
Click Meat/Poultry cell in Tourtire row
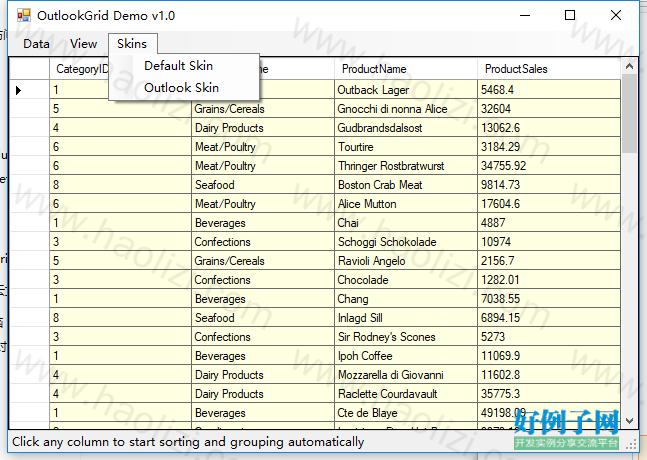click(263, 146)
